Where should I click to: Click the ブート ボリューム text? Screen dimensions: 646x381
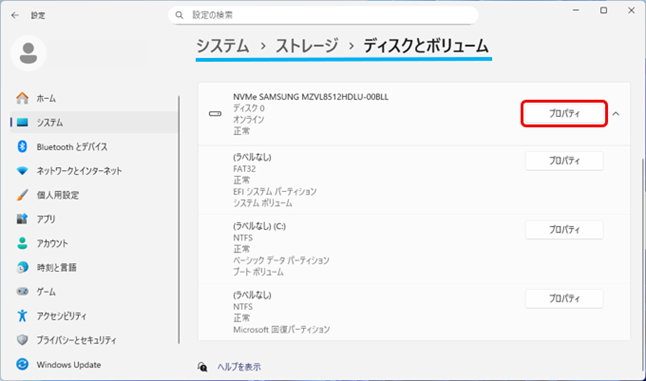258,272
